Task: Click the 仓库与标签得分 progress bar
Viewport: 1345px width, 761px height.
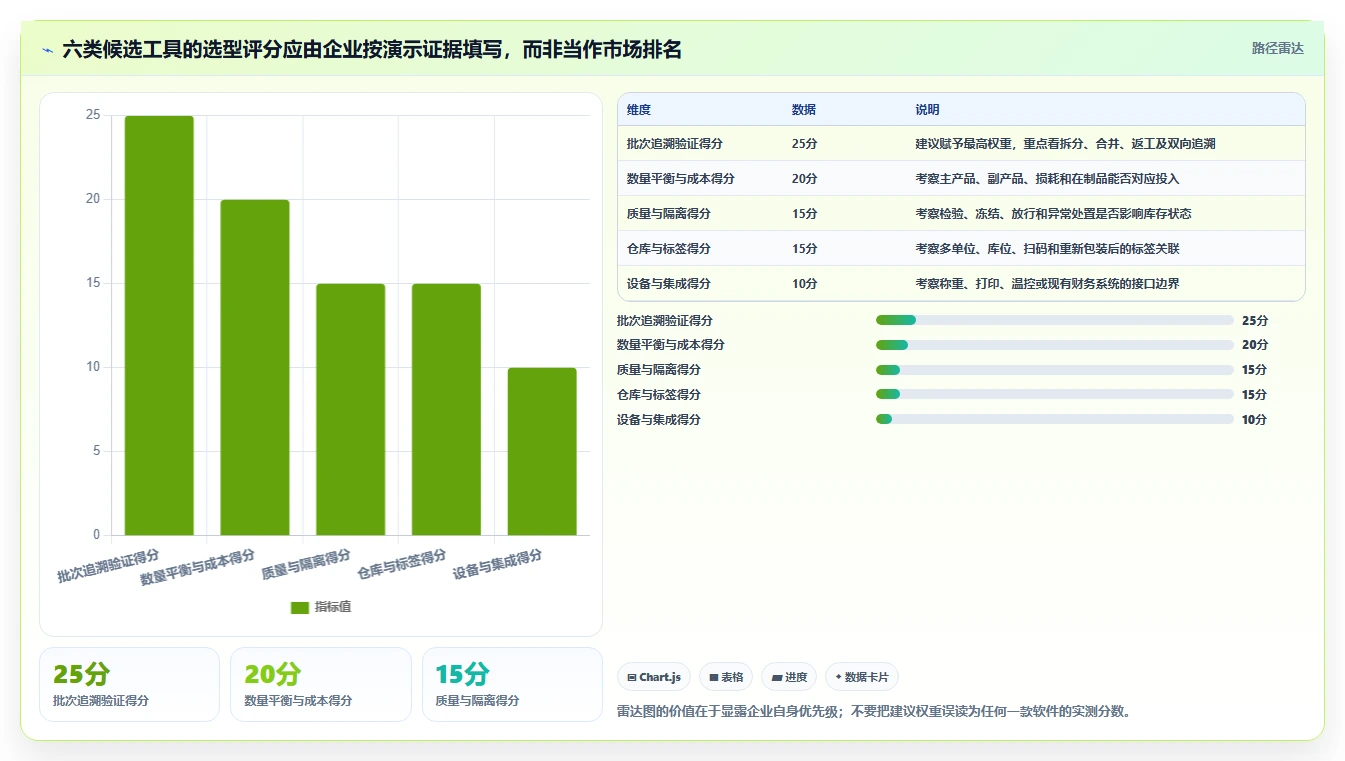Action: [1054, 395]
